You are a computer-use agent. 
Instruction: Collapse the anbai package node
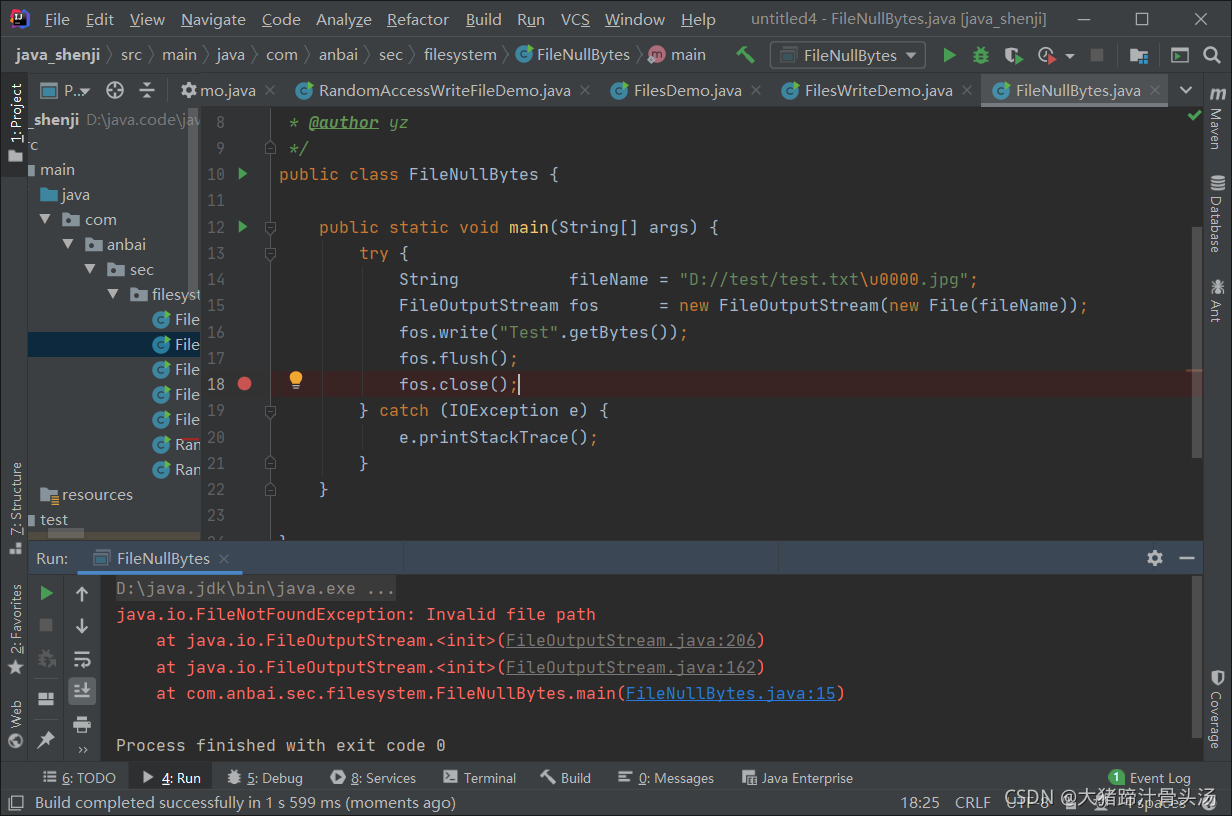pos(68,244)
